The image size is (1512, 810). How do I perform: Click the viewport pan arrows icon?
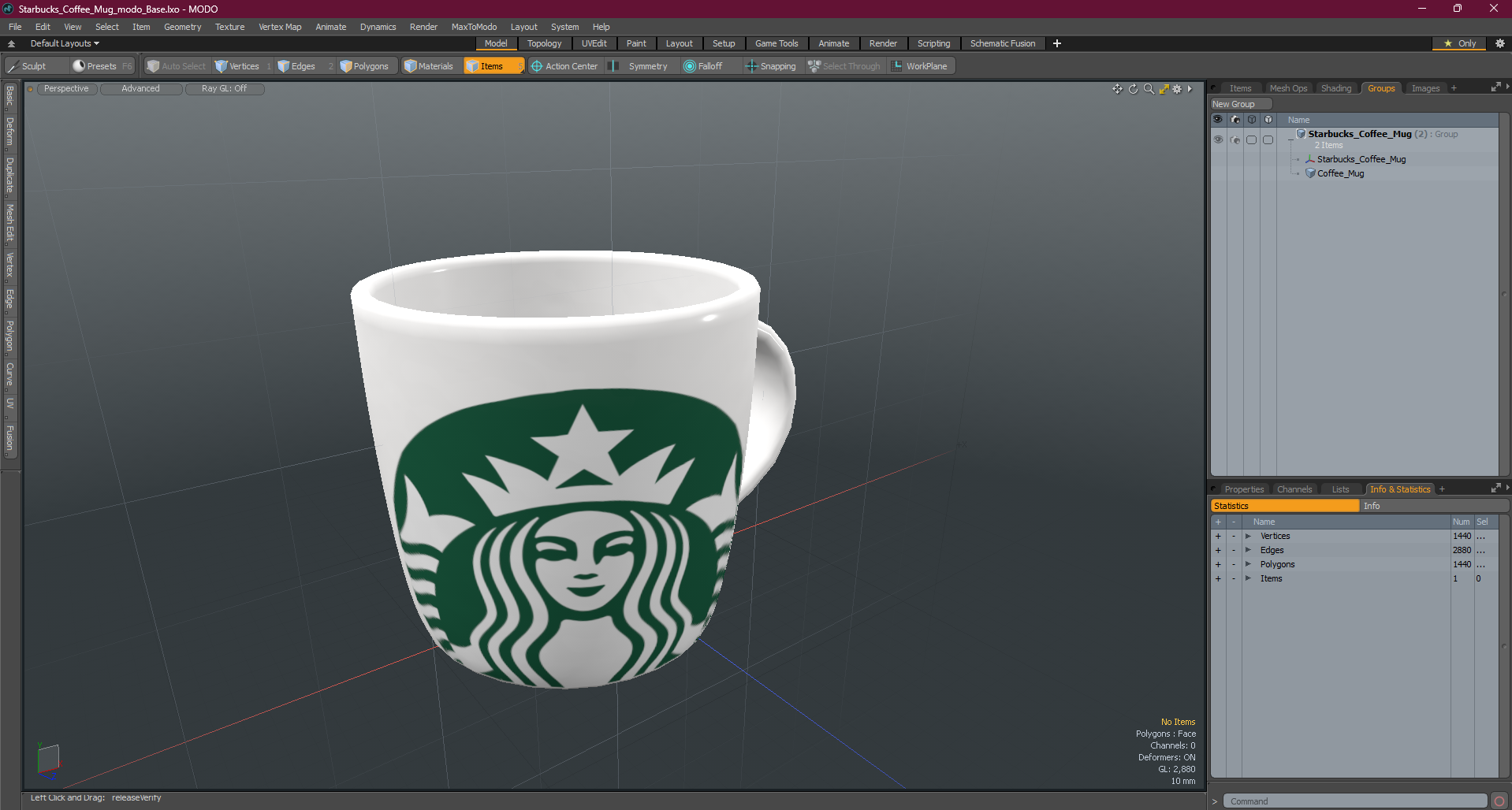pyautogui.click(x=1117, y=89)
